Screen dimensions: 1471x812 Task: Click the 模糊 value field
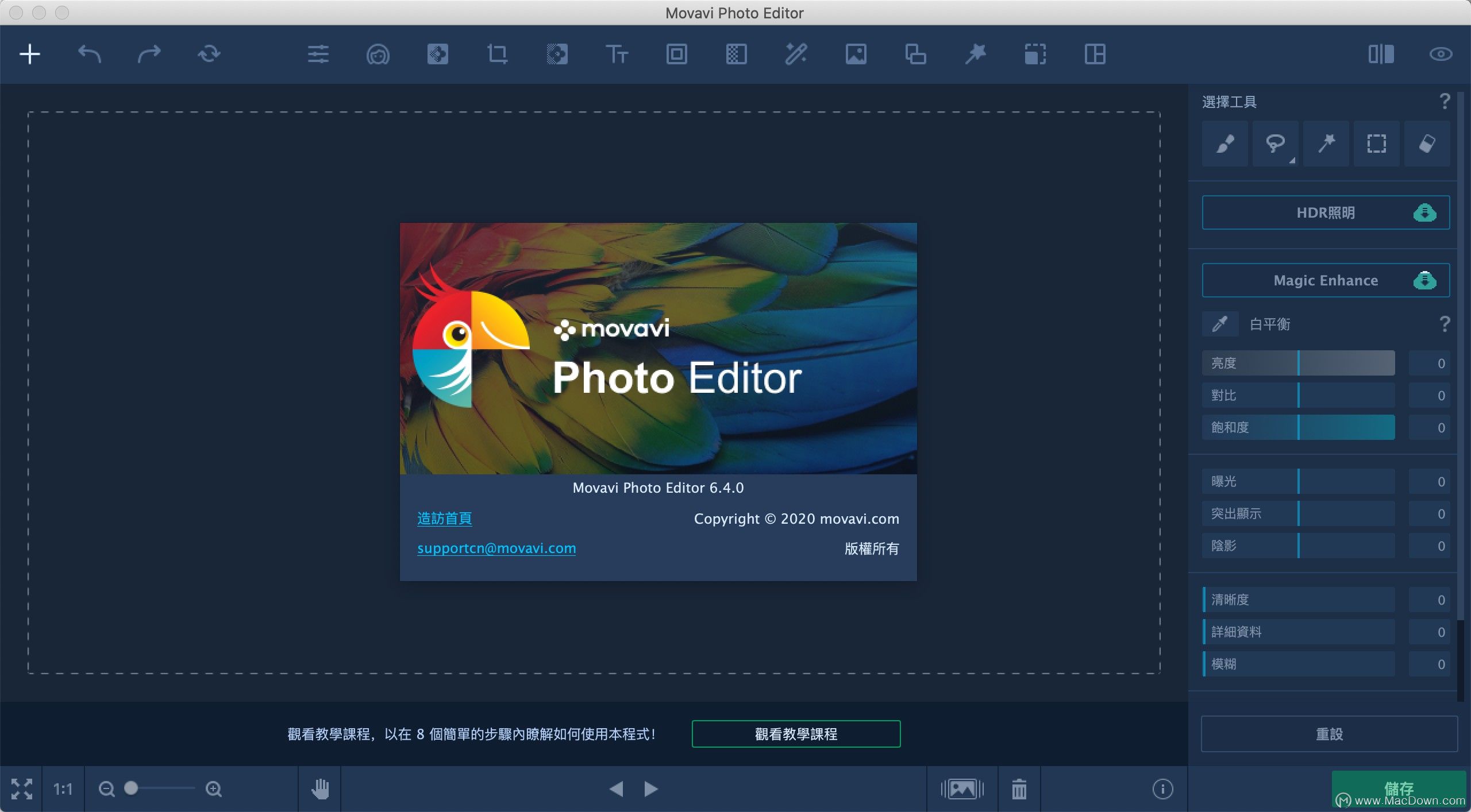[x=1430, y=664]
